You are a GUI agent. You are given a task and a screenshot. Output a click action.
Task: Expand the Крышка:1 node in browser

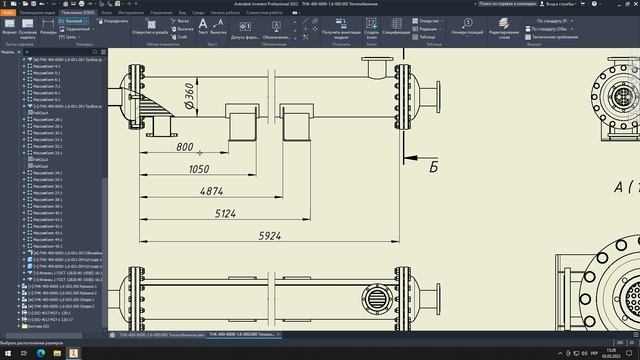pyautogui.click(x=19, y=287)
